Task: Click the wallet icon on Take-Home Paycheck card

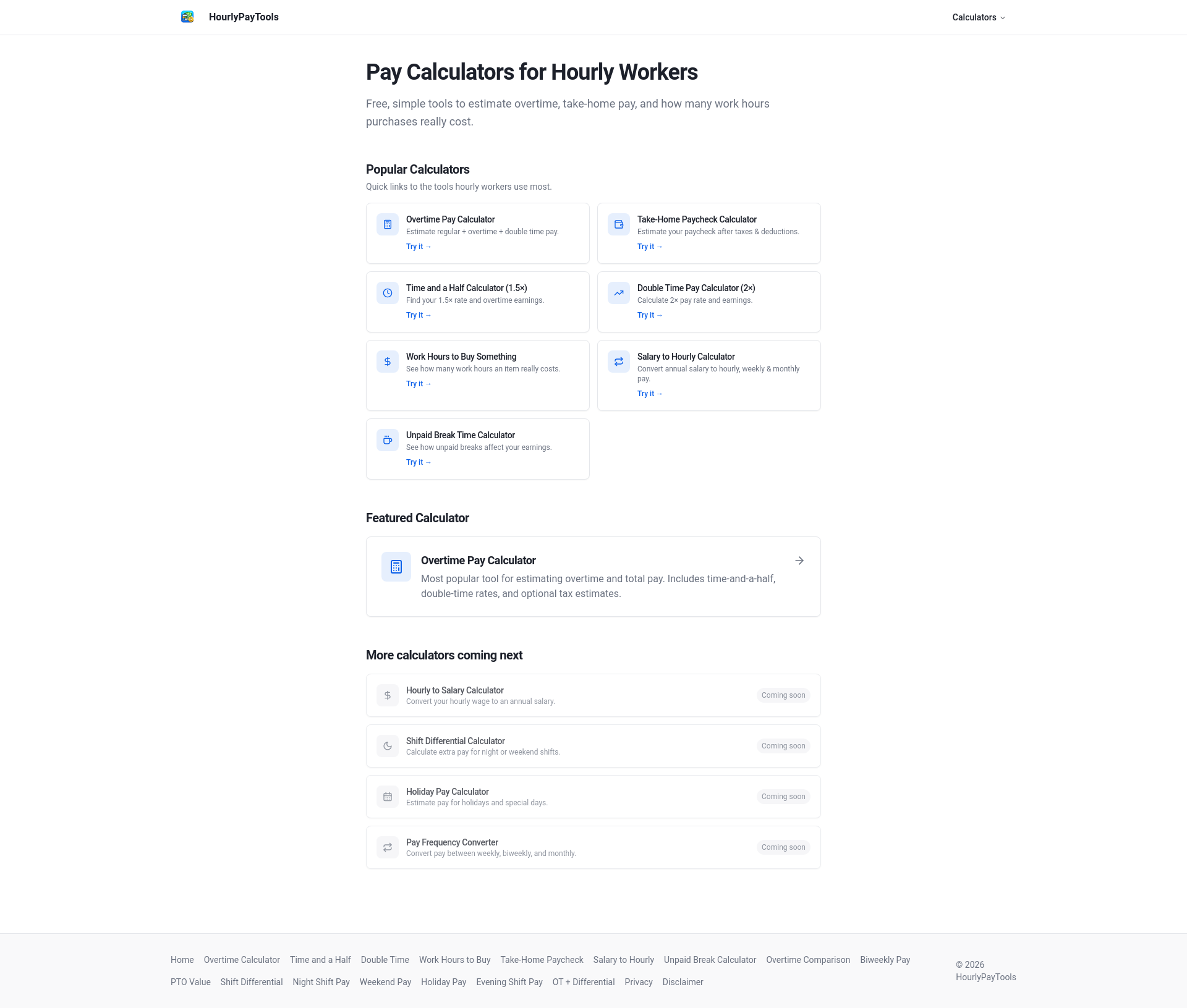Action: tap(619, 224)
